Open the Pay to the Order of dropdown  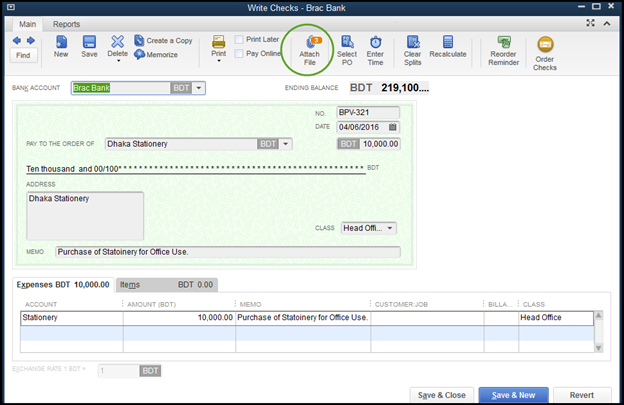pyautogui.click(x=286, y=144)
